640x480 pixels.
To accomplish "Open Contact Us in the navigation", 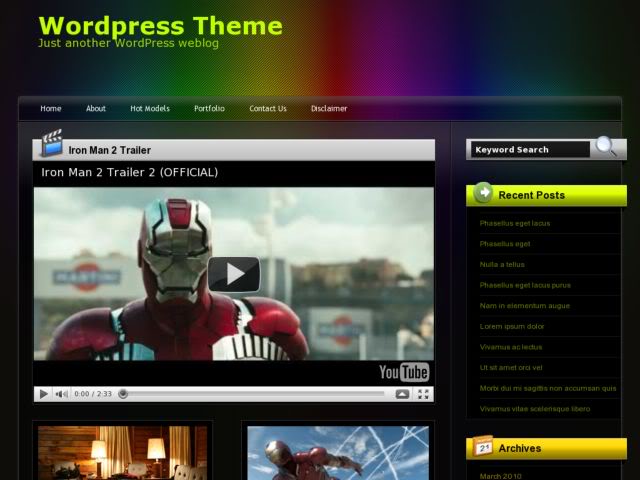I will [268, 109].
